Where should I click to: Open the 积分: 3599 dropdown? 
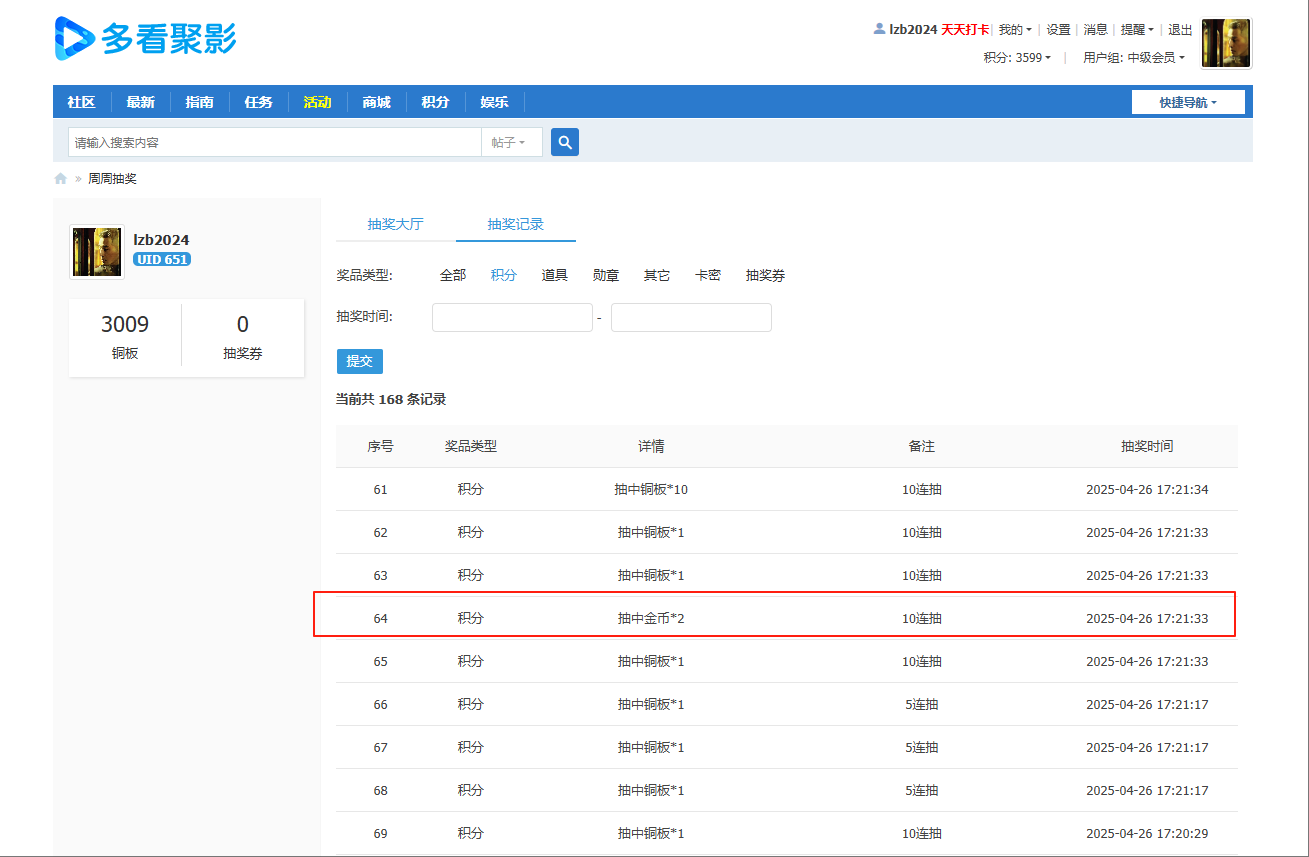(x=1017, y=58)
